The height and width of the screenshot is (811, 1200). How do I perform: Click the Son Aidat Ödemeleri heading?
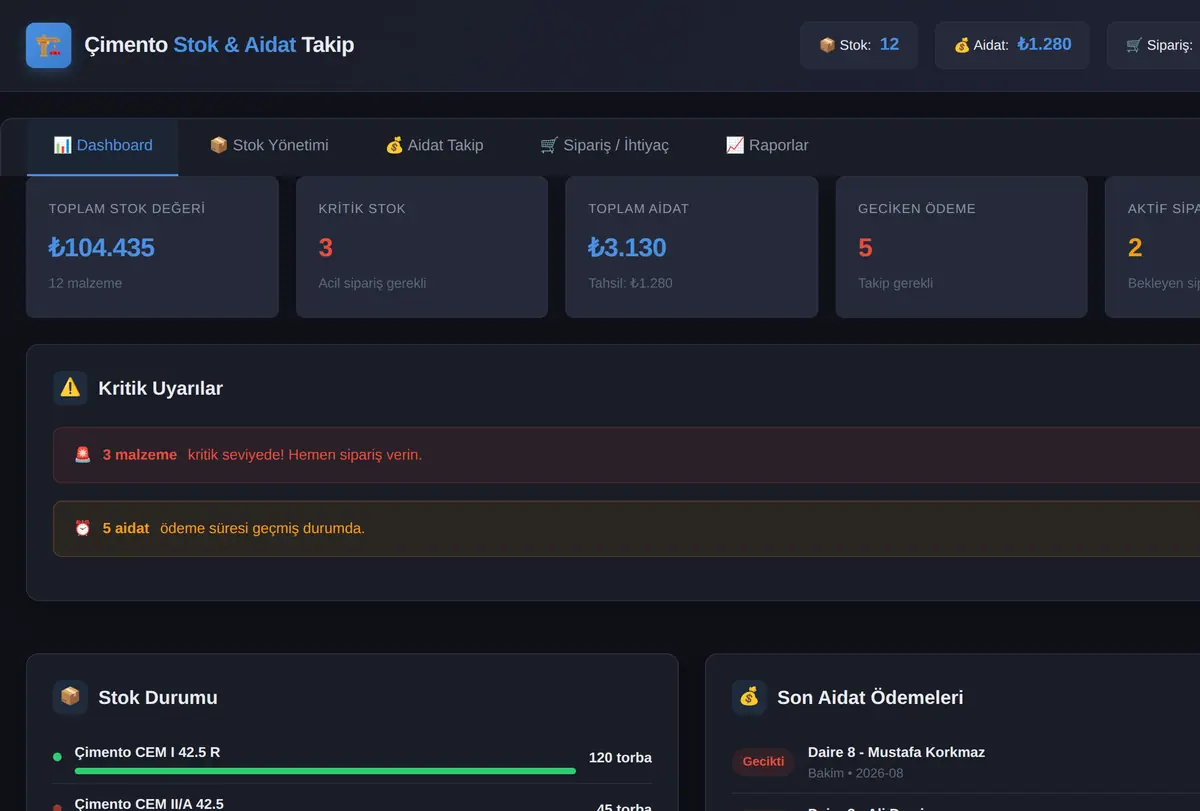[870, 697]
